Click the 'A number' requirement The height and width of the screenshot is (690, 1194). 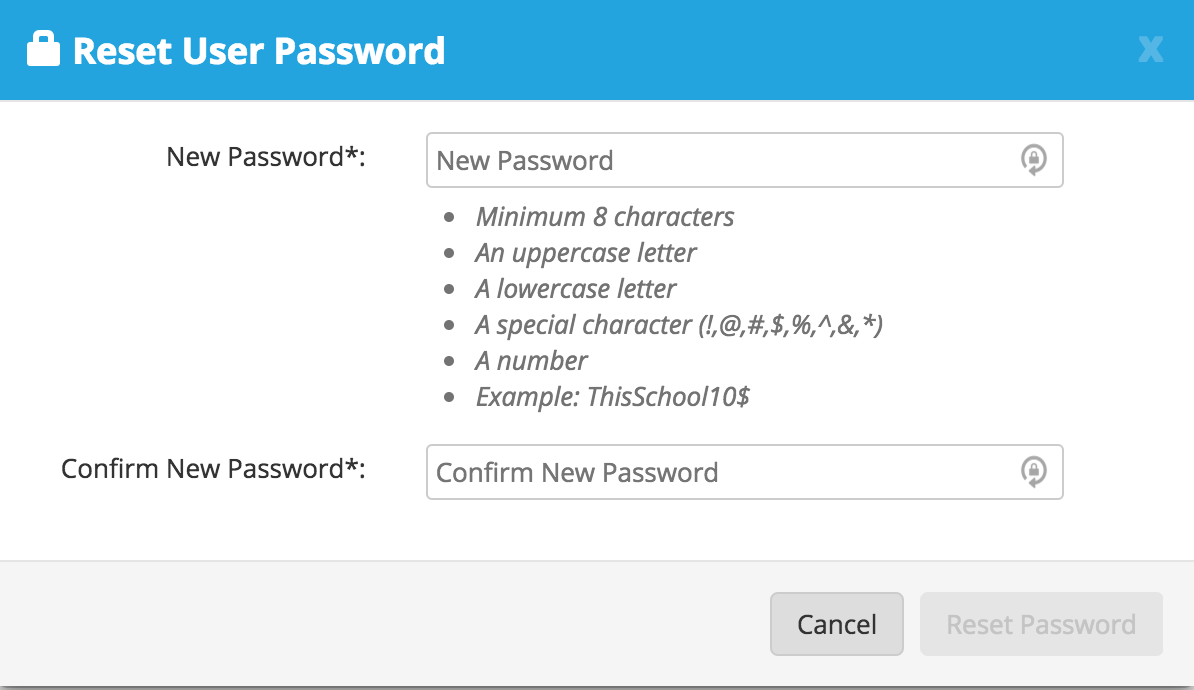(531, 361)
